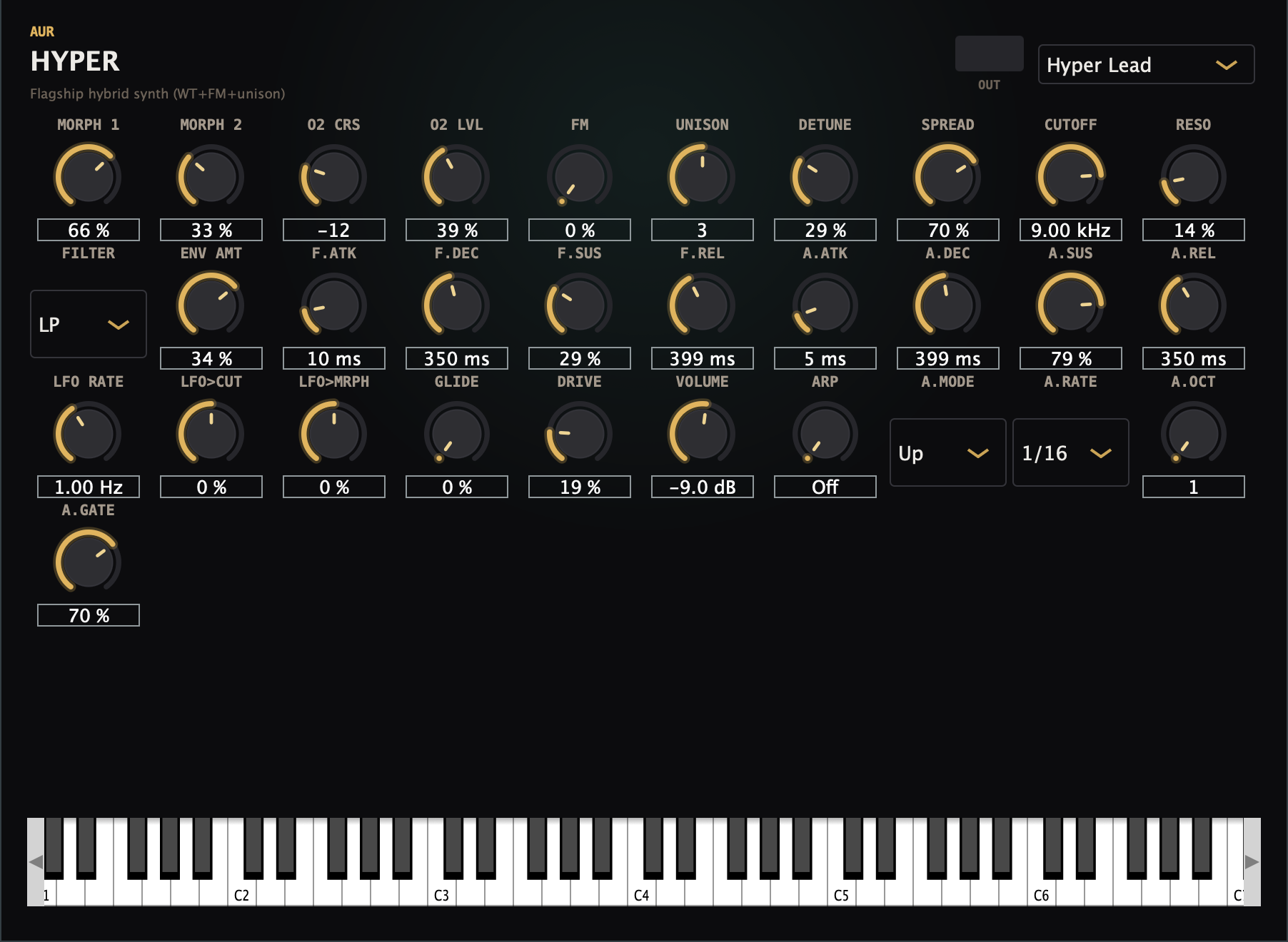1288x942 pixels.
Task: Click the FM knob
Action: click(x=579, y=176)
